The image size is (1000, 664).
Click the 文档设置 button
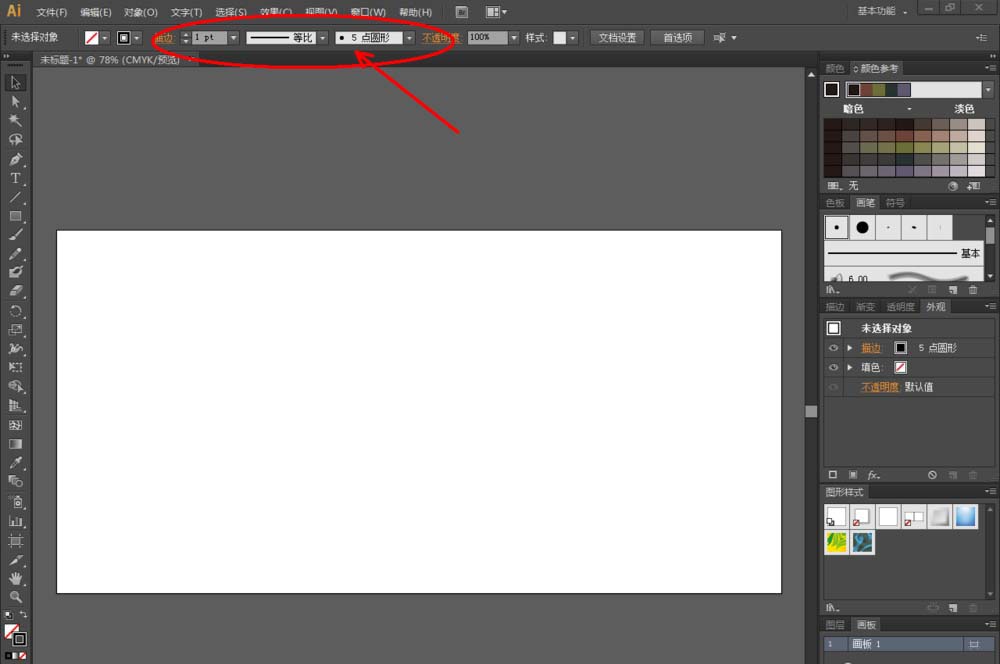(x=617, y=38)
